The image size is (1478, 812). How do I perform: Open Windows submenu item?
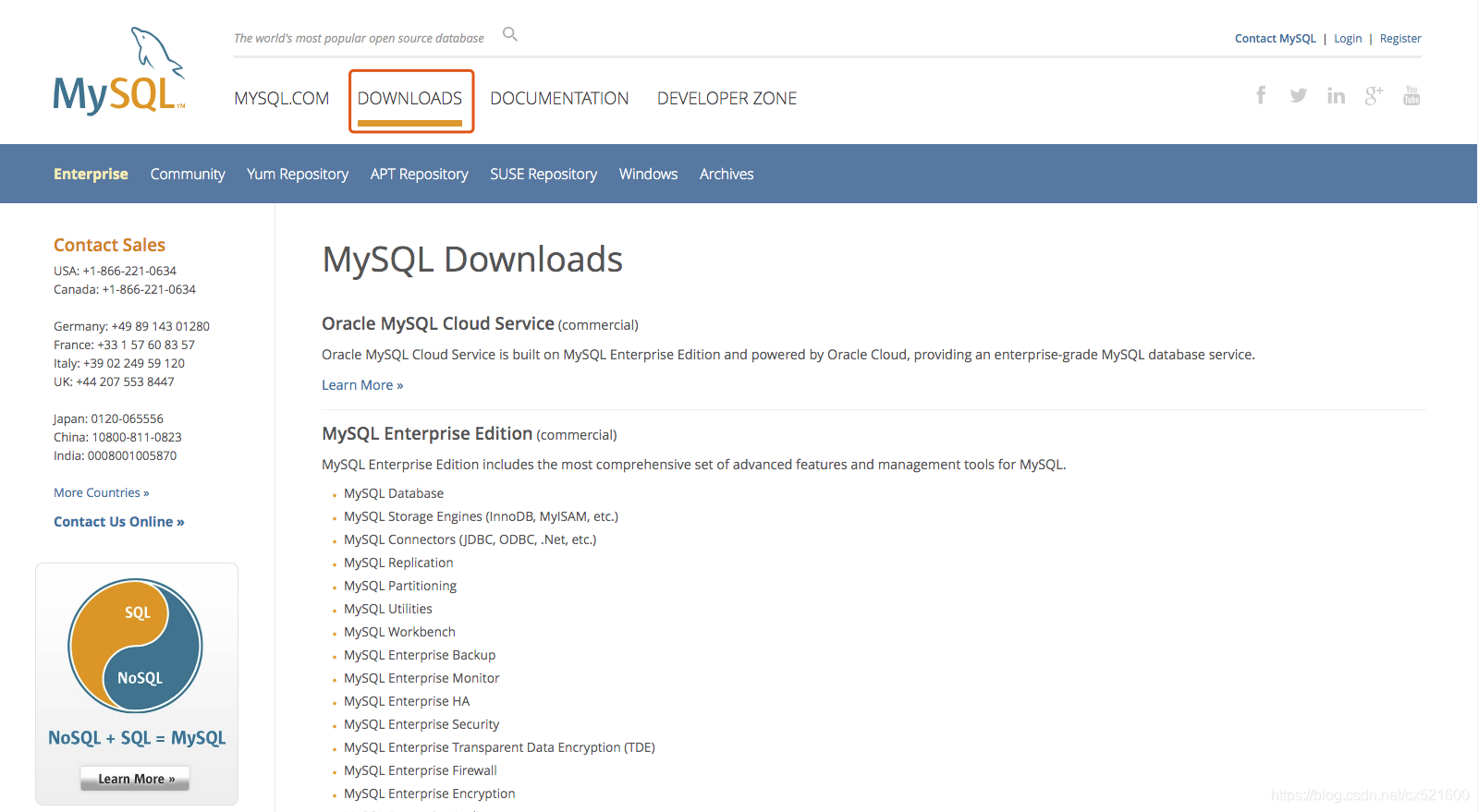tap(648, 174)
